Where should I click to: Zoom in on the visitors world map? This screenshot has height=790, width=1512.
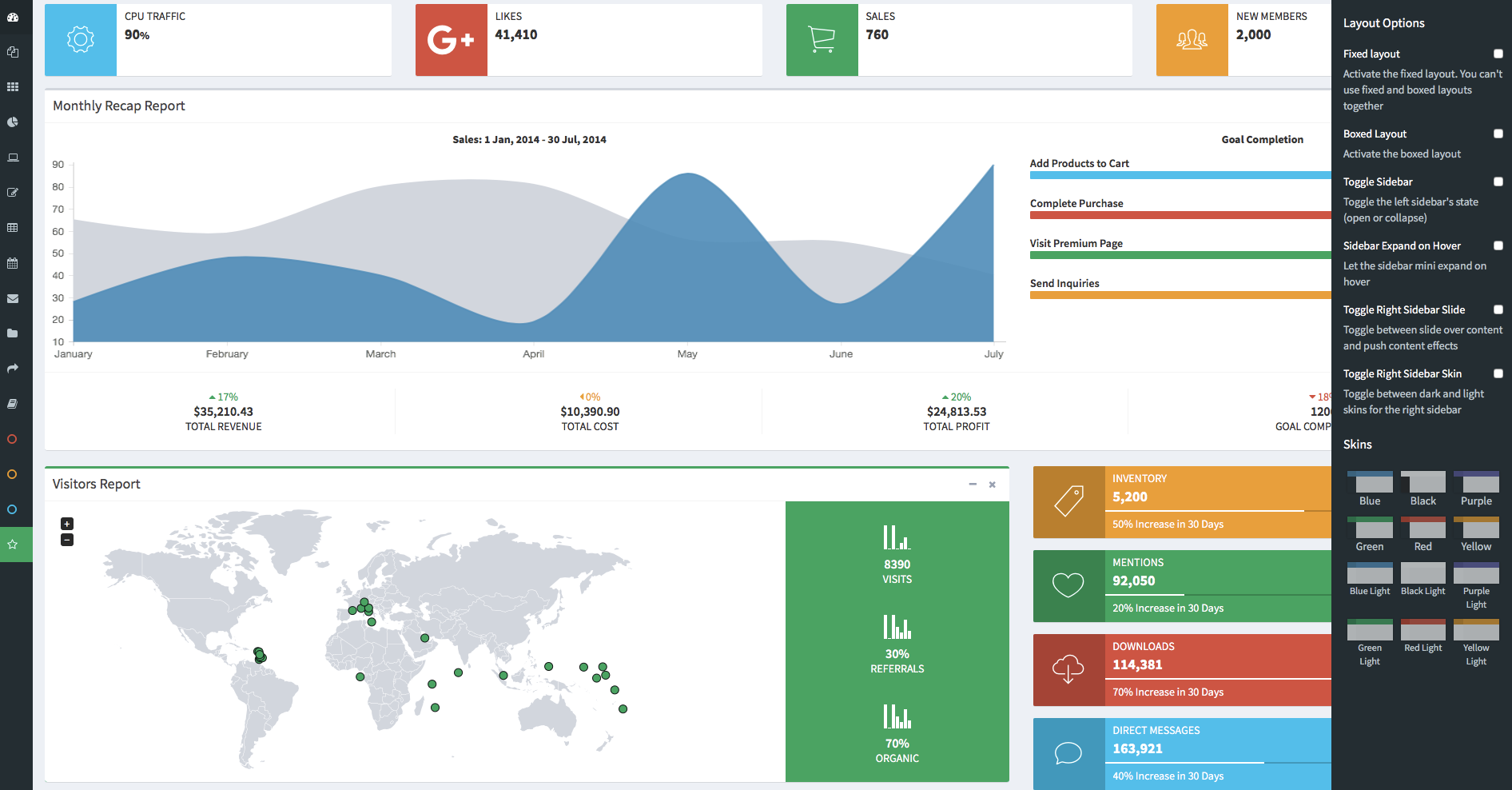67,524
